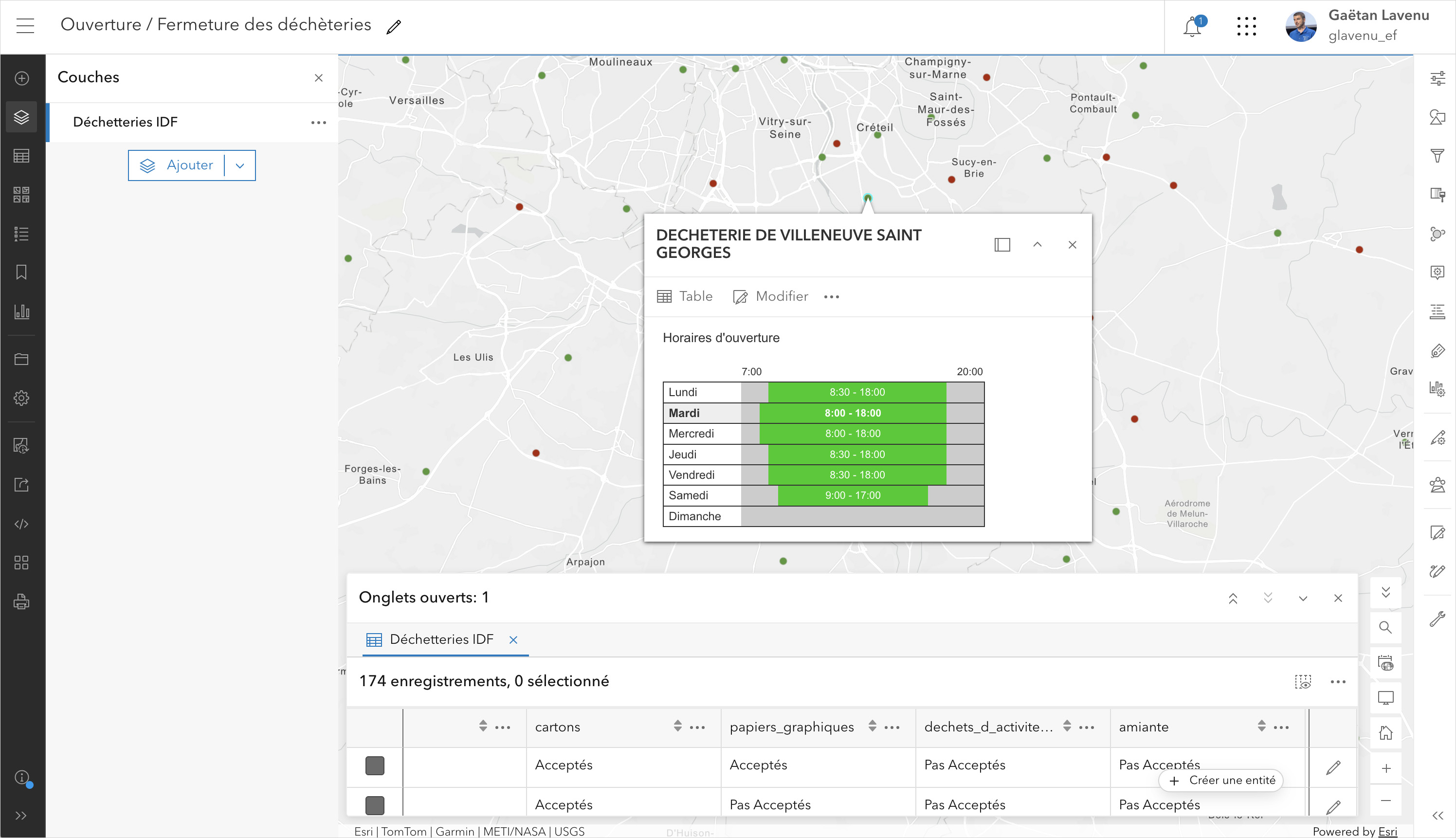Sort the cartons column
This screenshot has height=838, width=1456.
tap(678, 727)
